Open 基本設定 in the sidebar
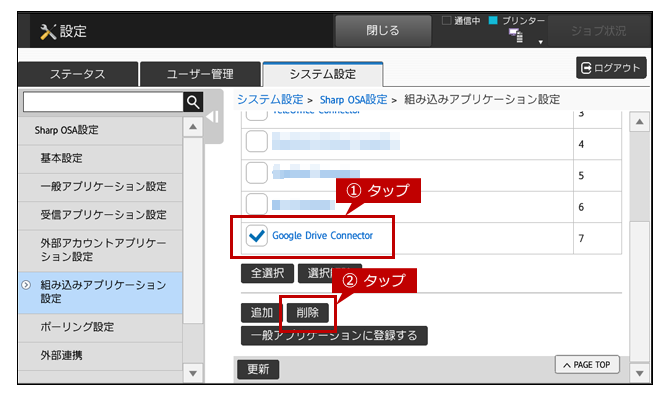The height and width of the screenshot is (396, 670). point(101,158)
